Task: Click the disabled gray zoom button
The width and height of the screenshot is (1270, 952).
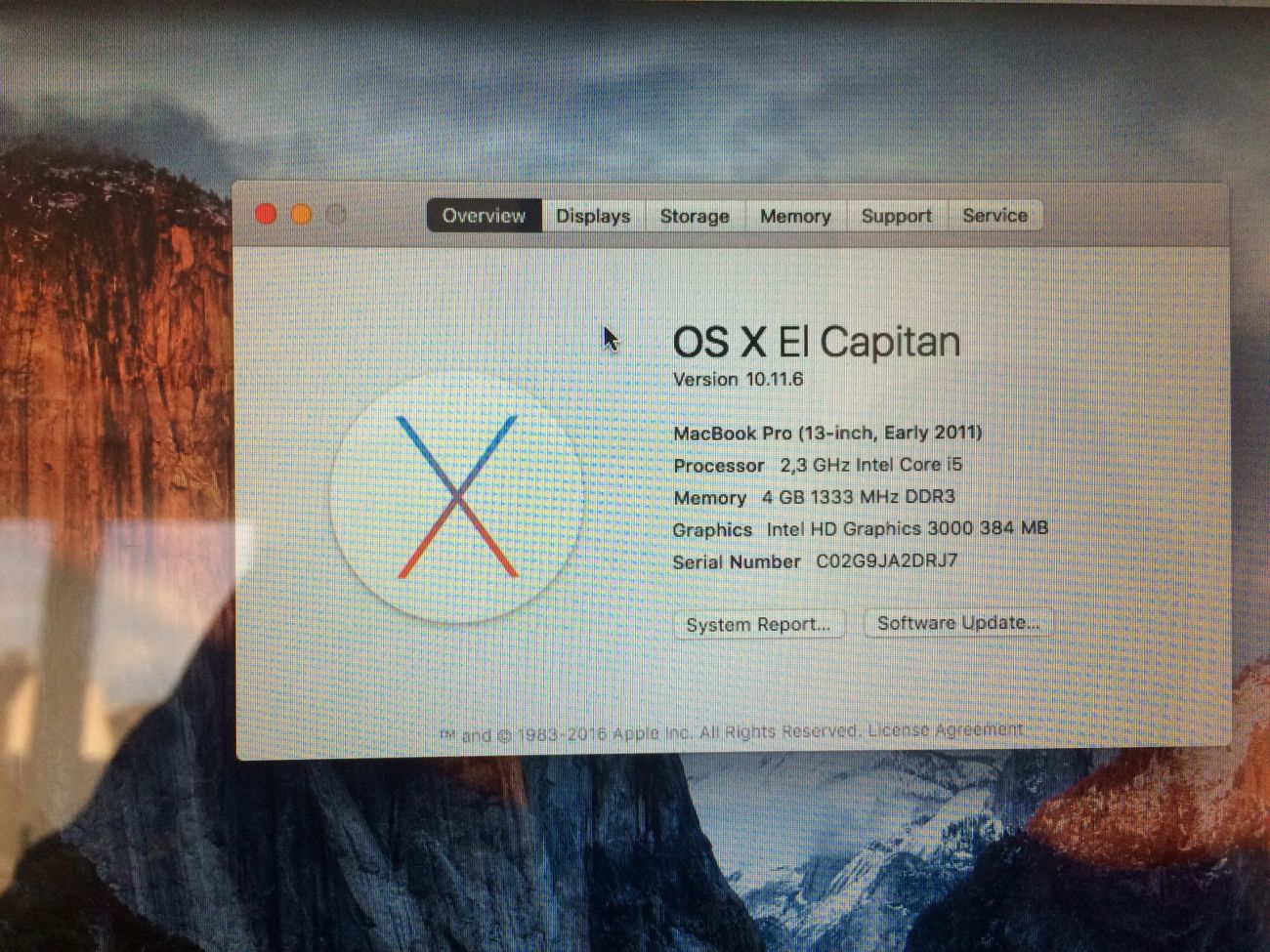Action: pyautogui.click(x=336, y=214)
